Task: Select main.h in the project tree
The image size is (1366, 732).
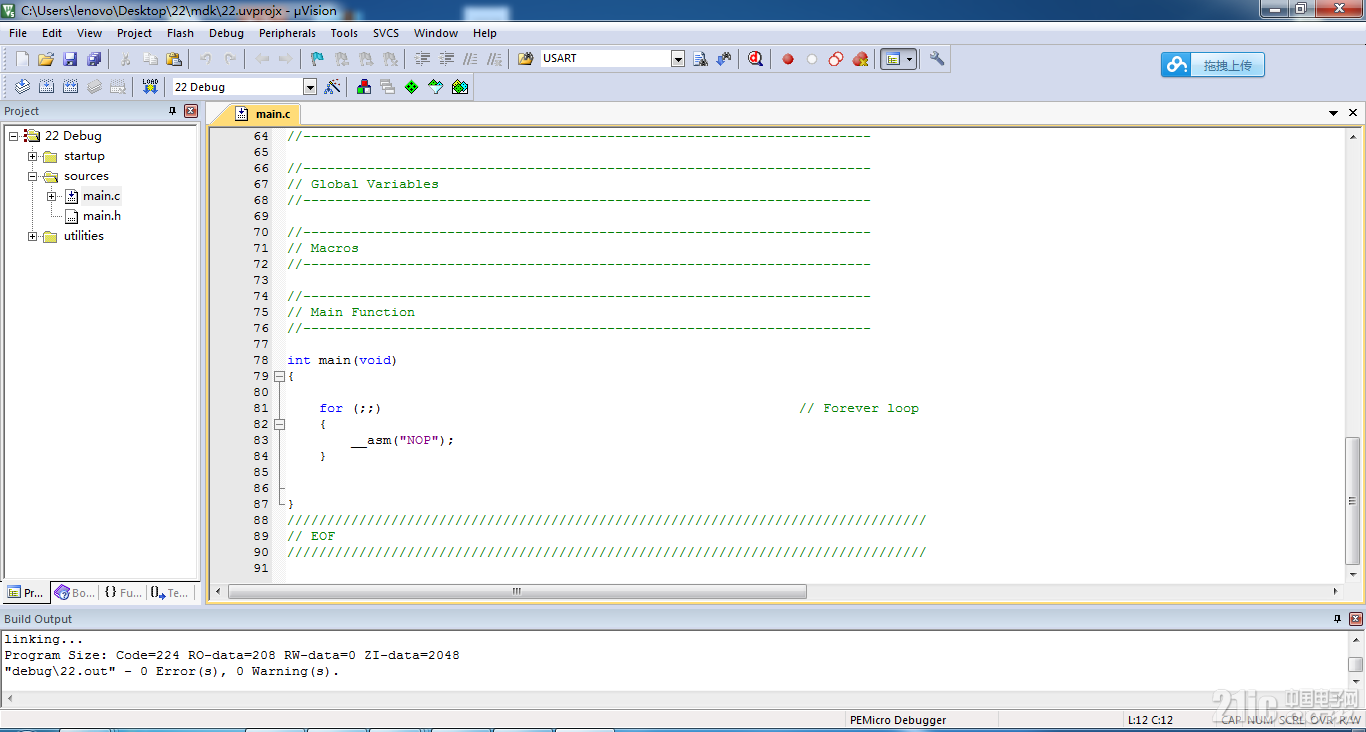Action: pos(102,216)
